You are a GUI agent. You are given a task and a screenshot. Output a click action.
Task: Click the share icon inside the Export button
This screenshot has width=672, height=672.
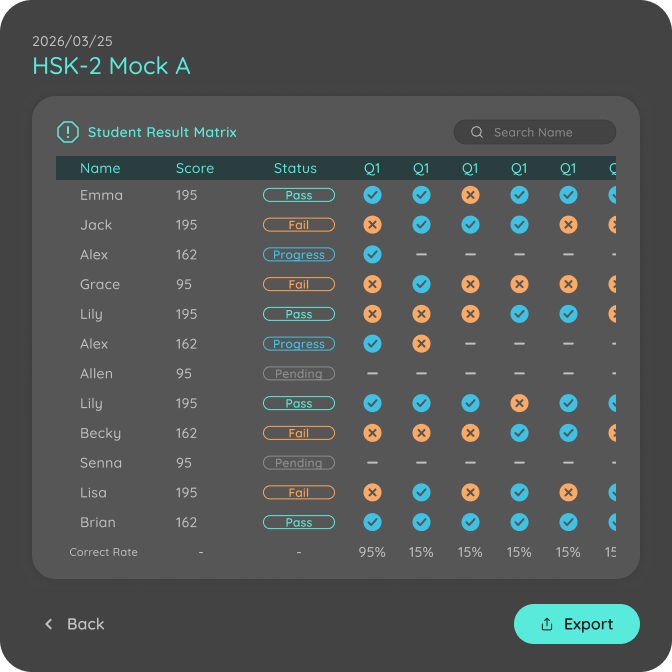[x=546, y=624]
